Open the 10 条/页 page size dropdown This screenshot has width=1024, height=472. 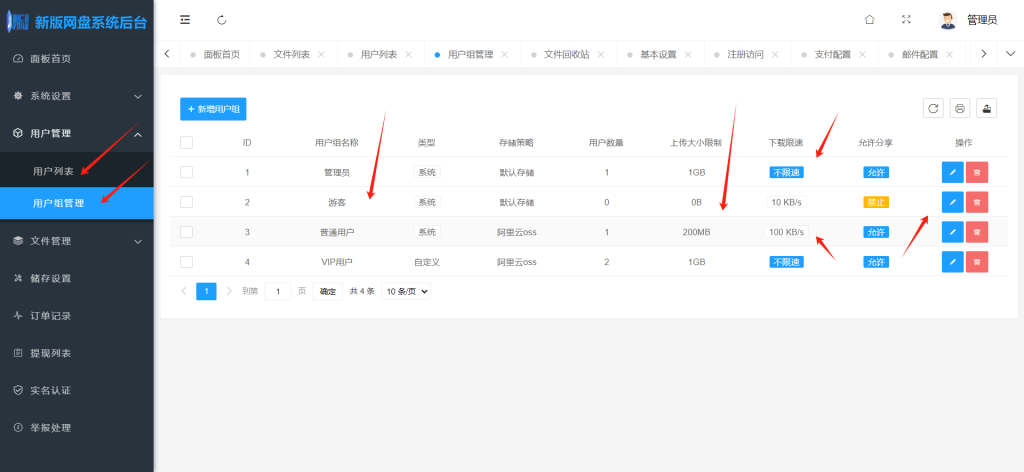pos(406,292)
